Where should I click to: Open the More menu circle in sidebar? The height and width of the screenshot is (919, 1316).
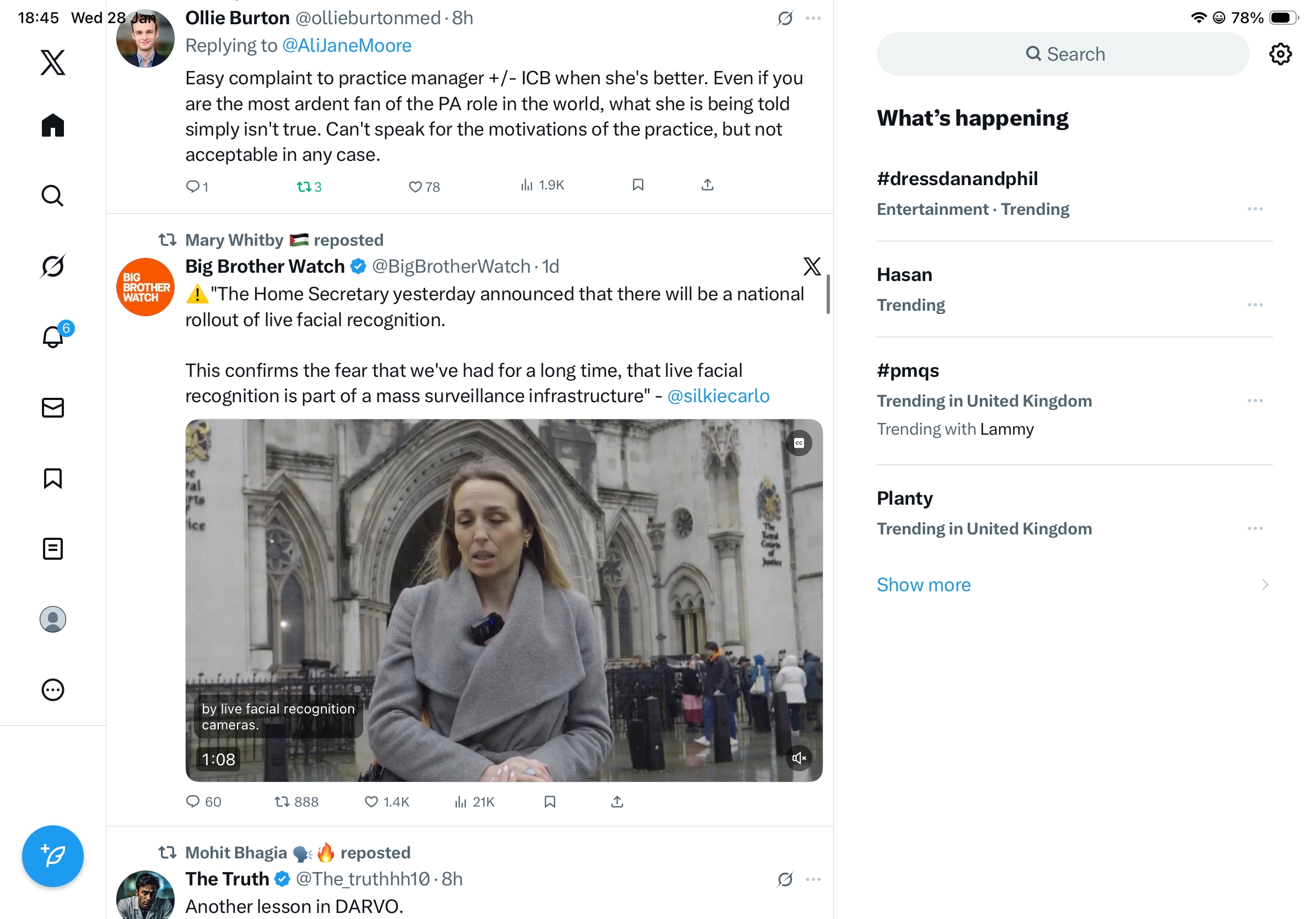pyautogui.click(x=53, y=690)
